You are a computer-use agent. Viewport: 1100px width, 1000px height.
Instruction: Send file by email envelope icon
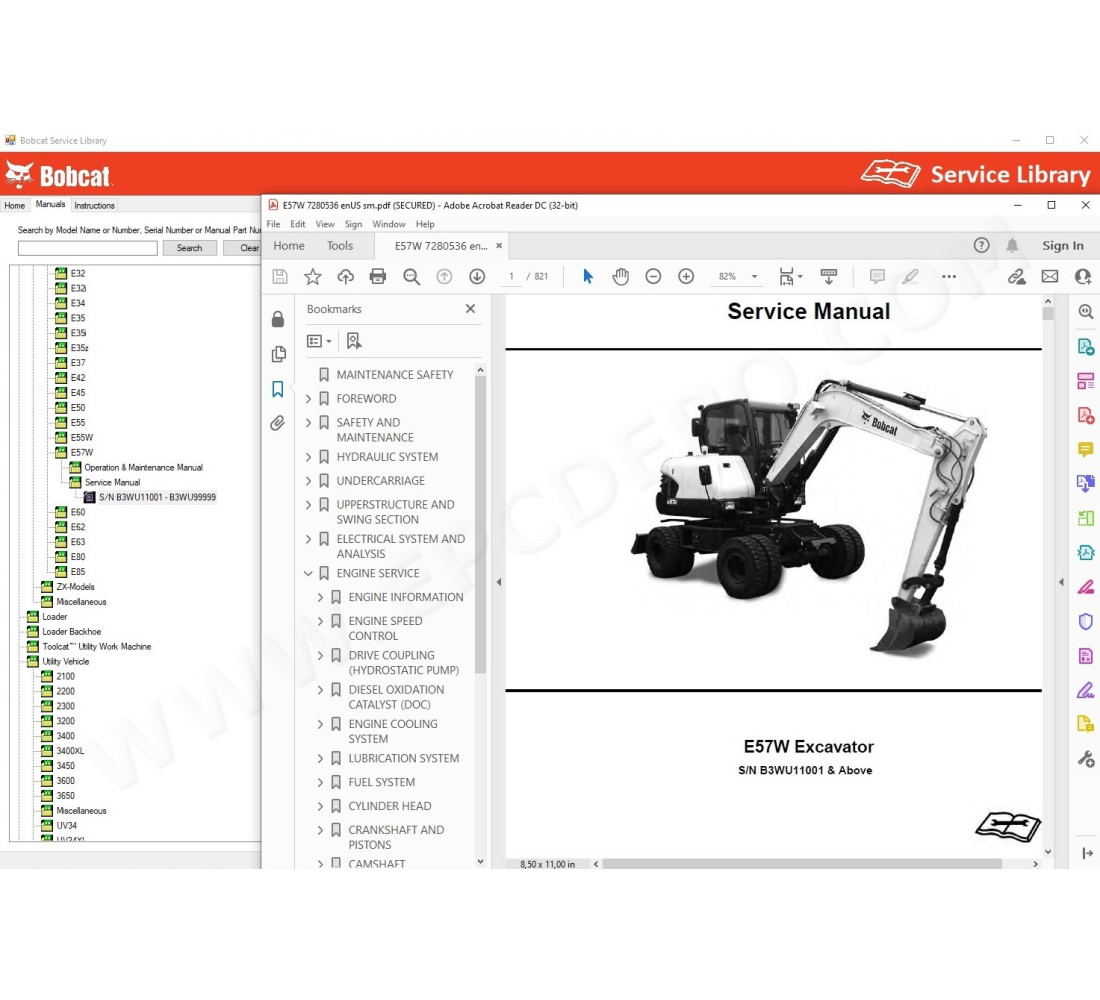pos(1049,276)
